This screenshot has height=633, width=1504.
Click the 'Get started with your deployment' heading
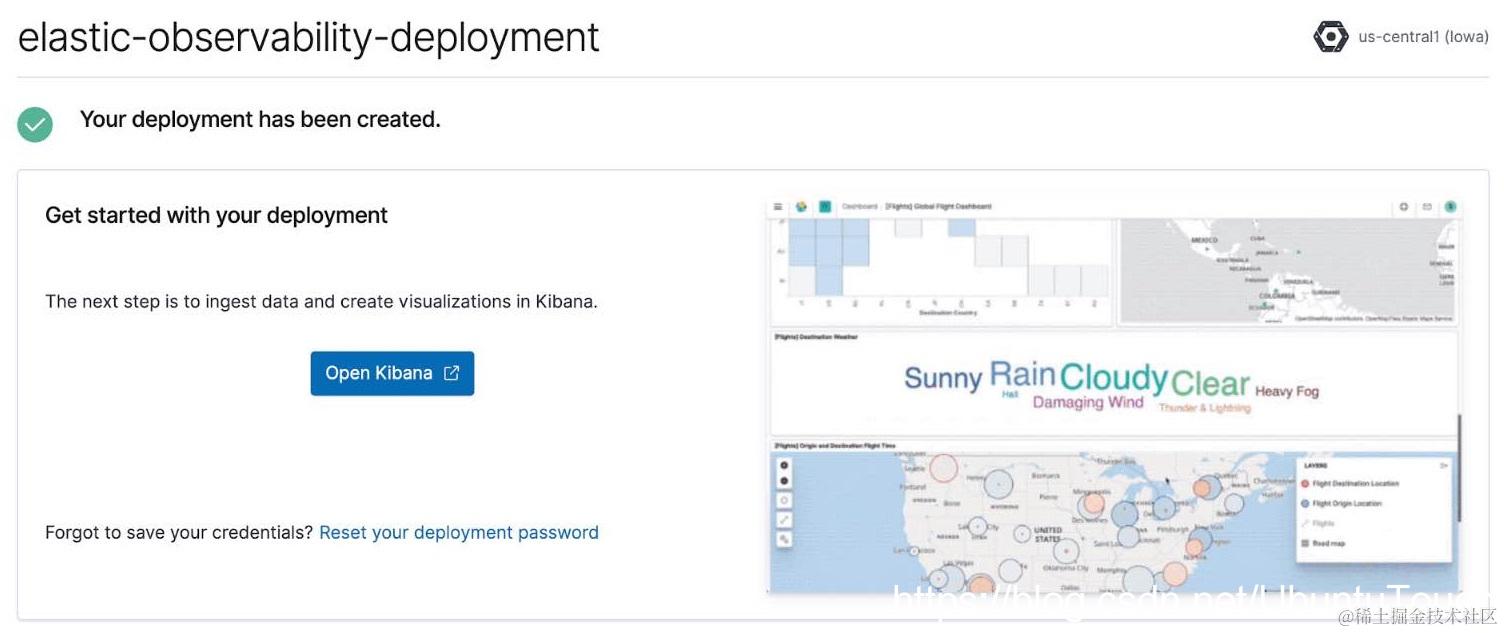(216, 215)
